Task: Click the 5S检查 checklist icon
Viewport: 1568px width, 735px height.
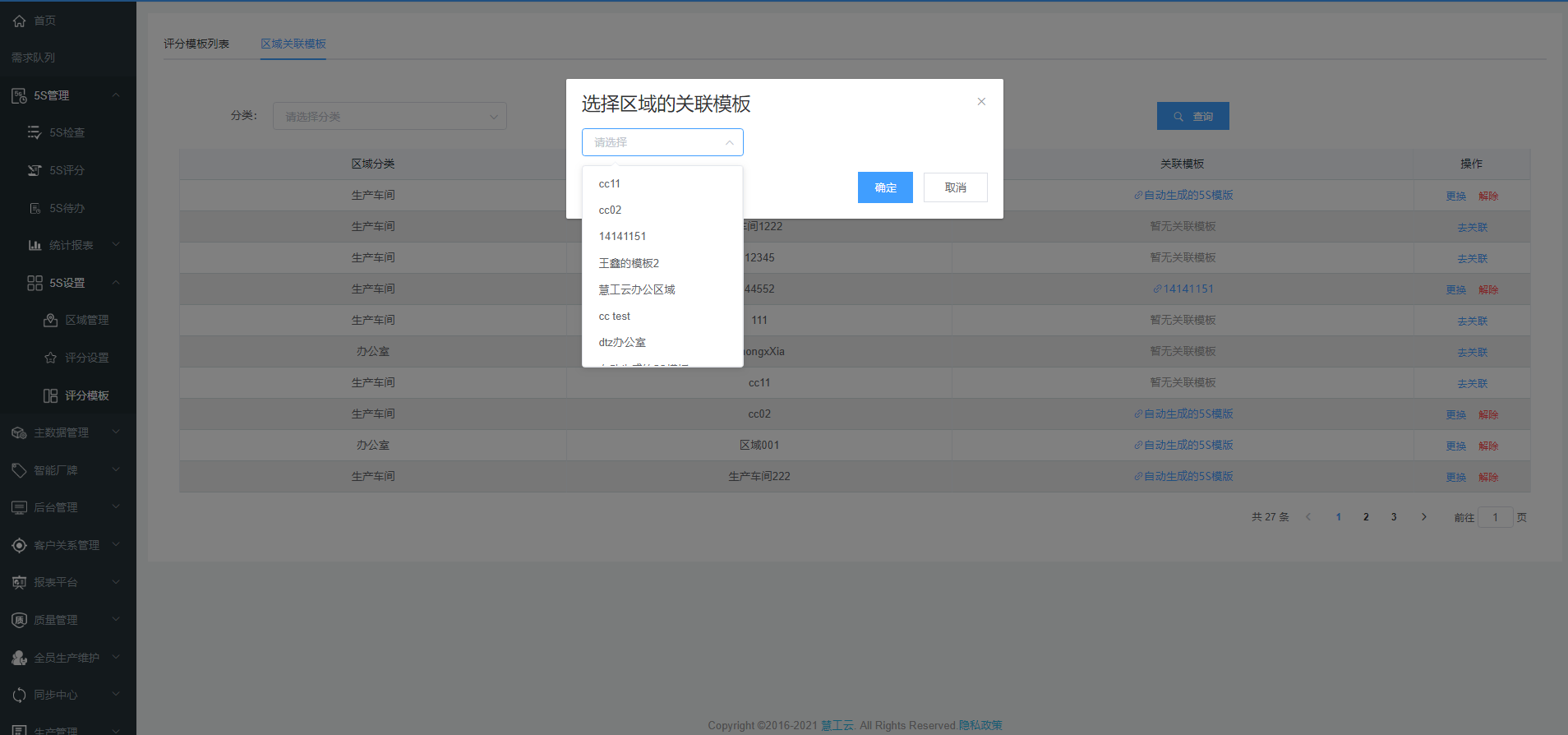Action: tap(35, 132)
